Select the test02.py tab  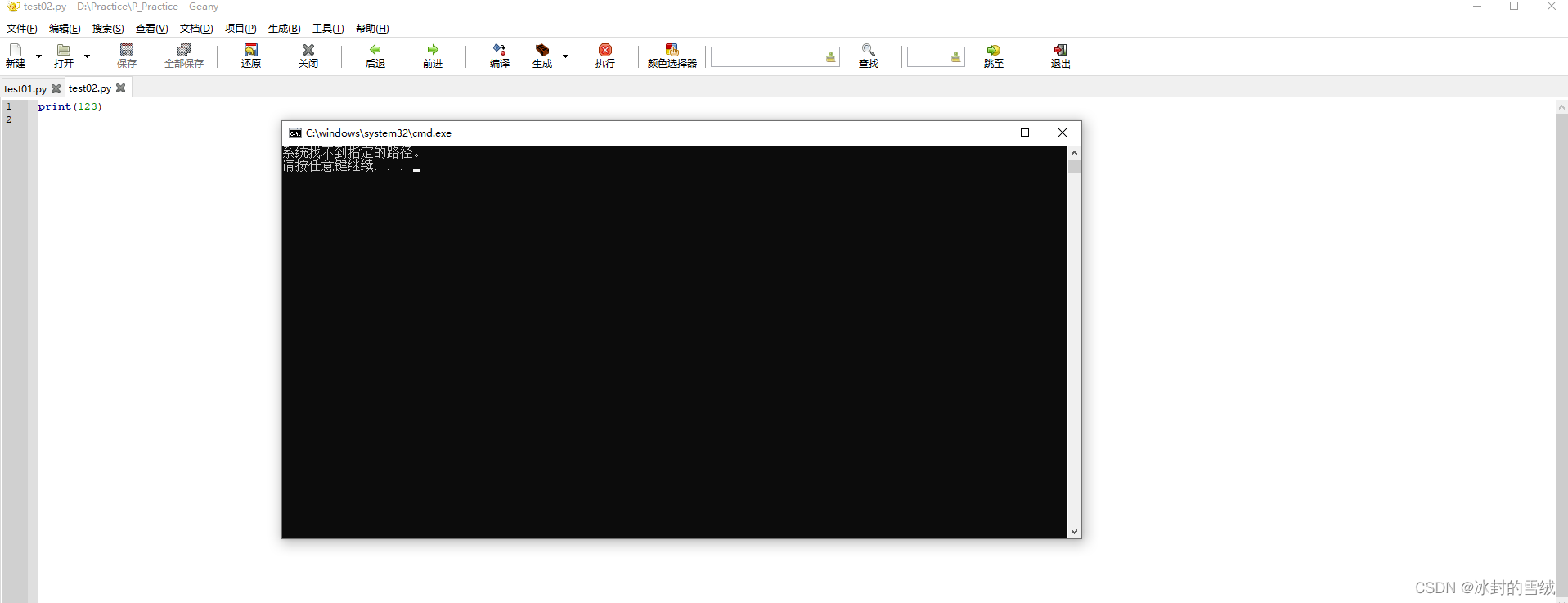click(90, 88)
